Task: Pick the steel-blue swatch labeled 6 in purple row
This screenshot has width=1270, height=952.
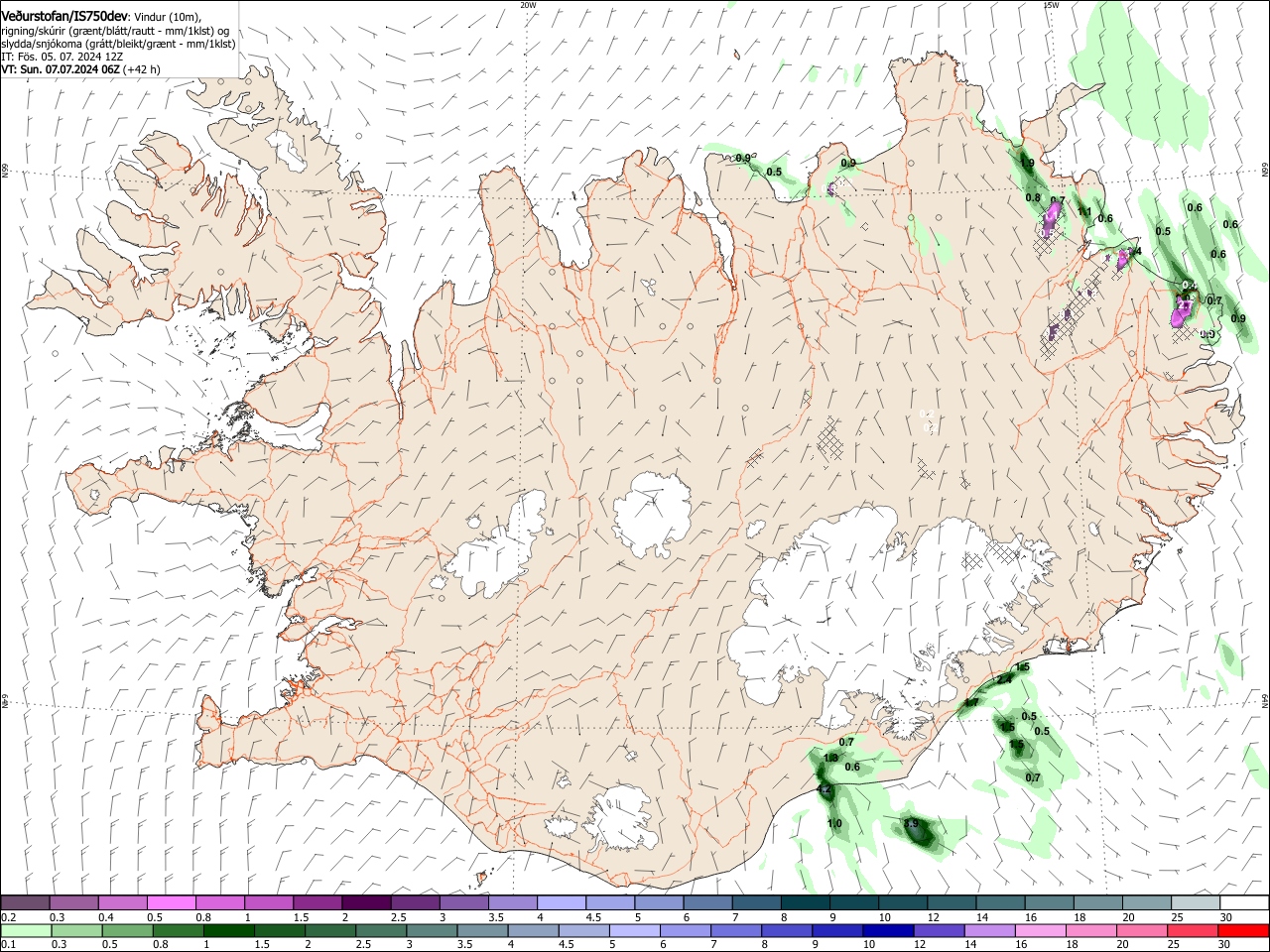Action: click(708, 902)
